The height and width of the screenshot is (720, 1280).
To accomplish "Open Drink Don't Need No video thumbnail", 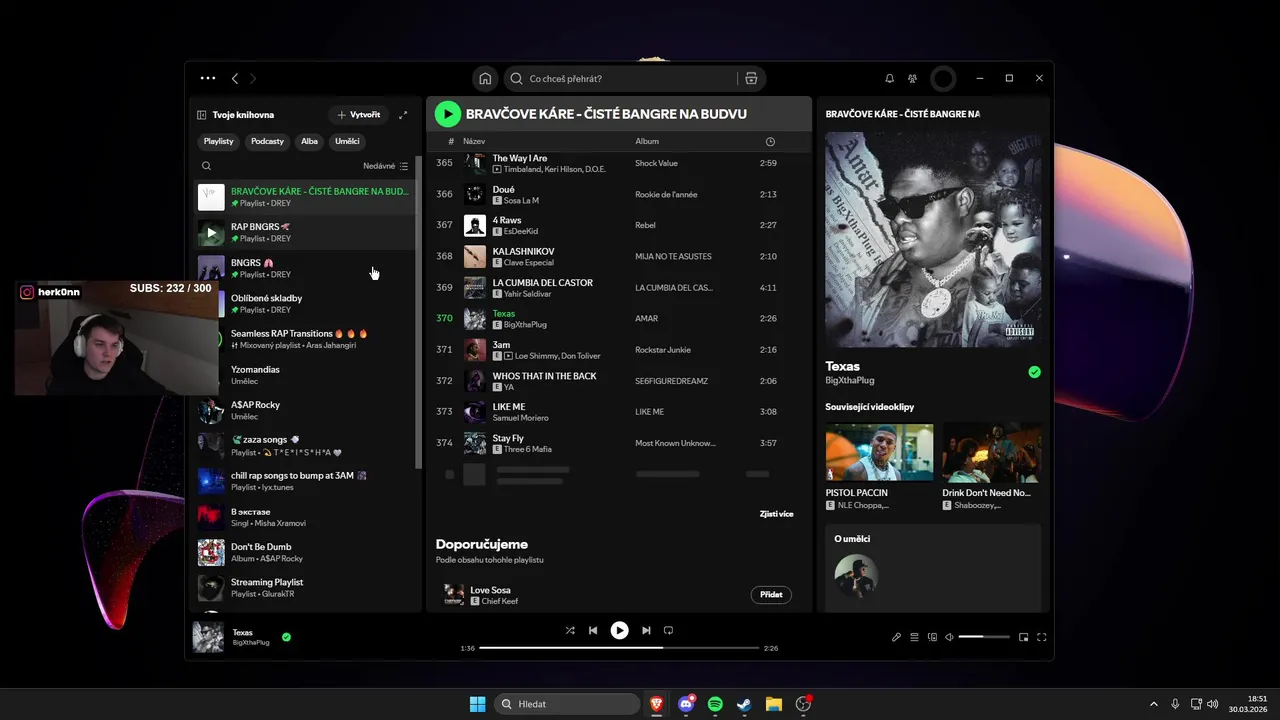I will (x=991, y=452).
